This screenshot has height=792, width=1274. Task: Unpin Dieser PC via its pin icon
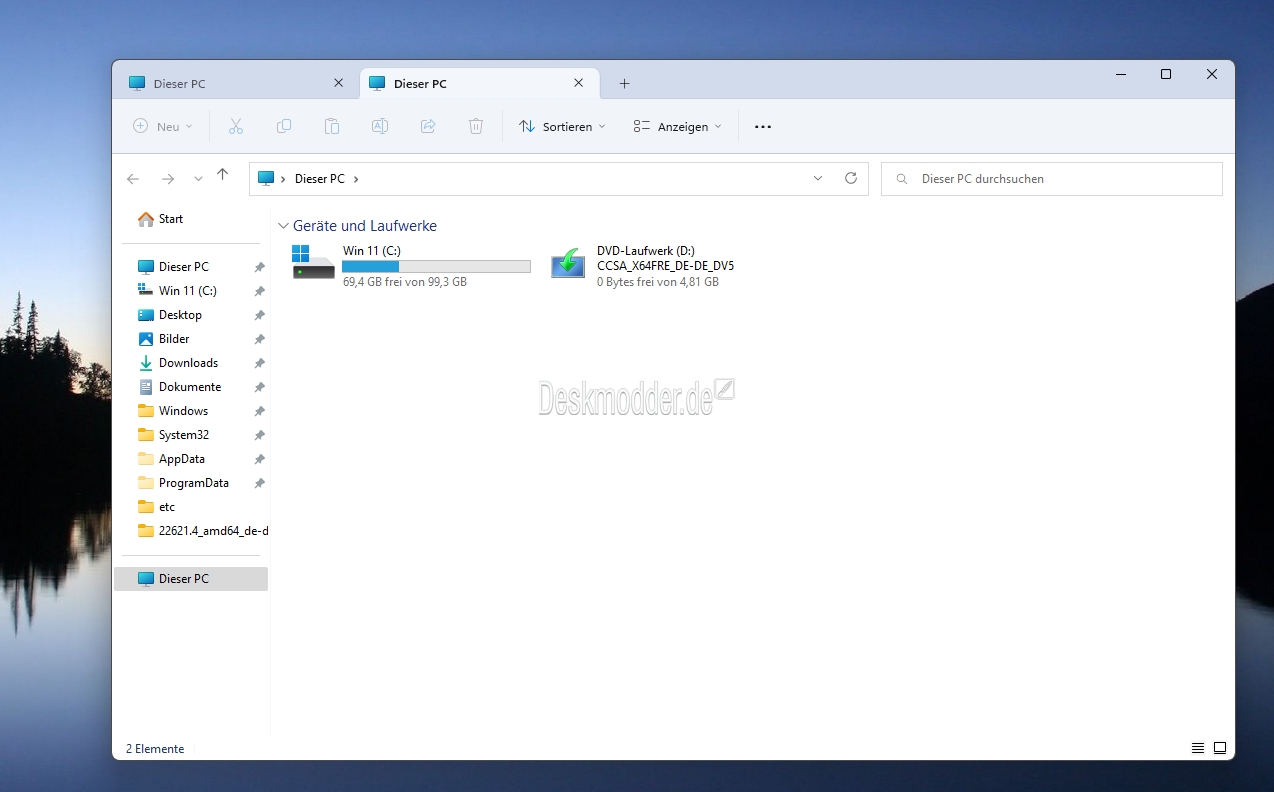259,267
